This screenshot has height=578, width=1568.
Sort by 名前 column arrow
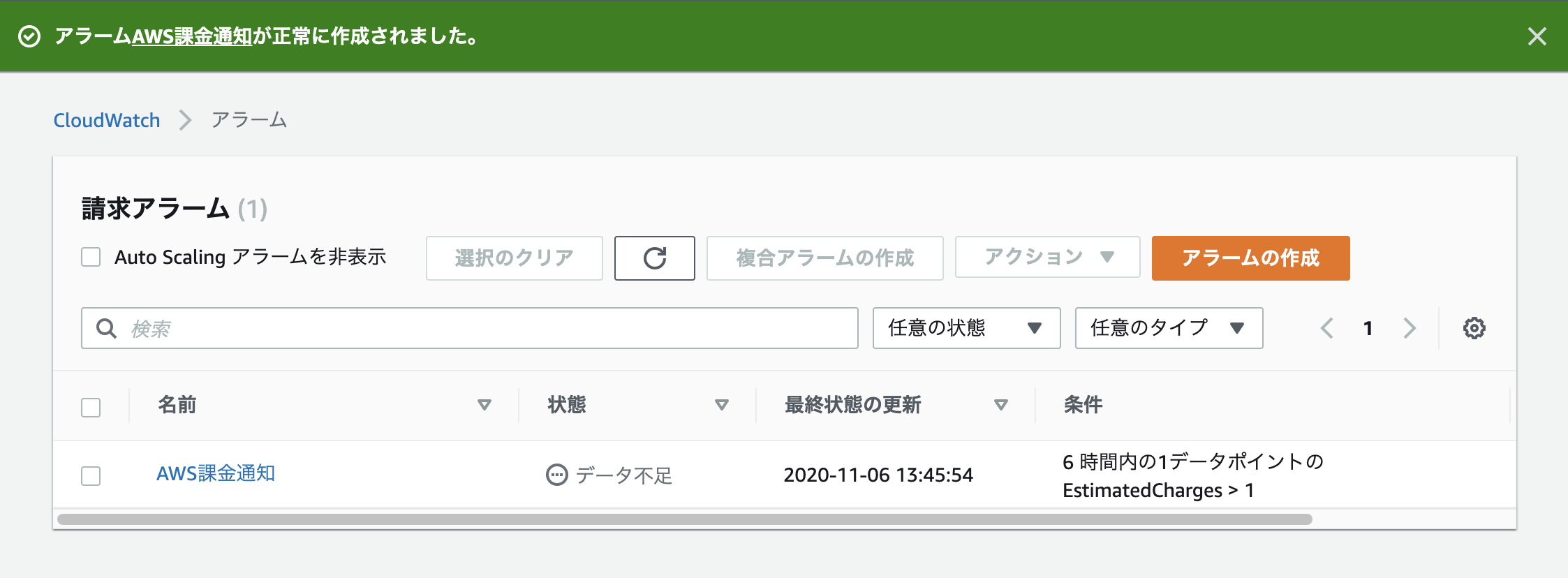(484, 405)
